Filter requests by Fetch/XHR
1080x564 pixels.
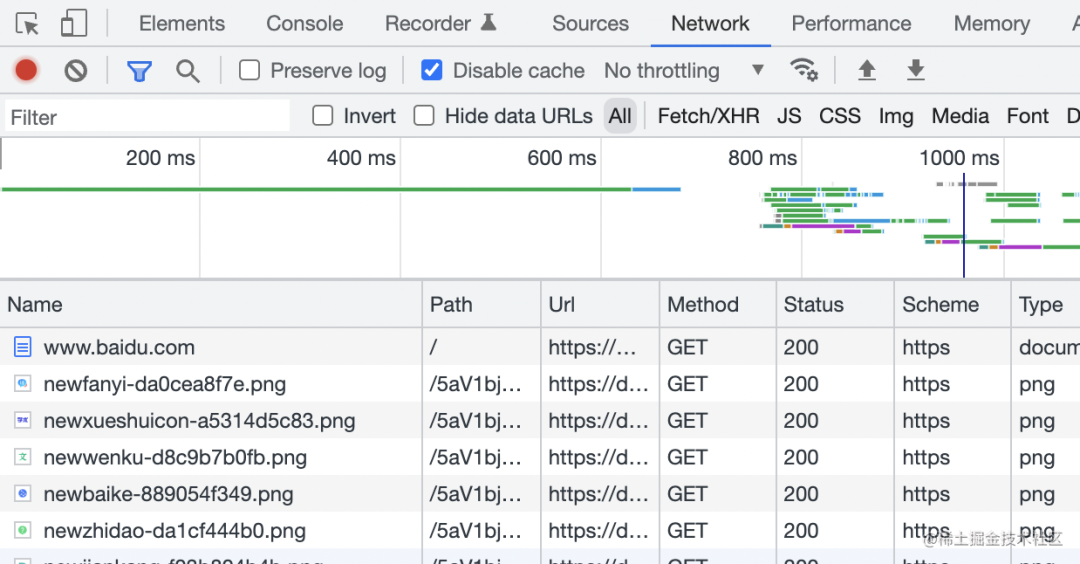(x=708, y=116)
